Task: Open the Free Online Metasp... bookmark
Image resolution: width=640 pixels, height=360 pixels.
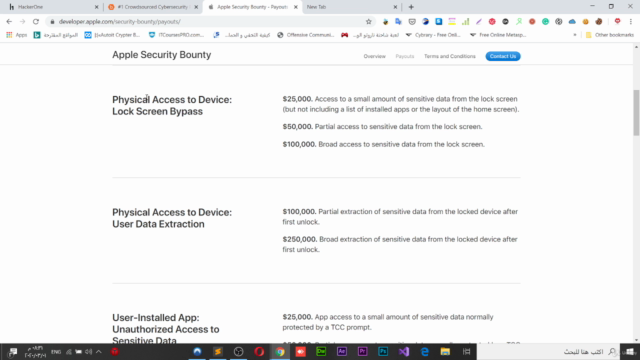Action: pyautogui.click(x=498, y=35)
